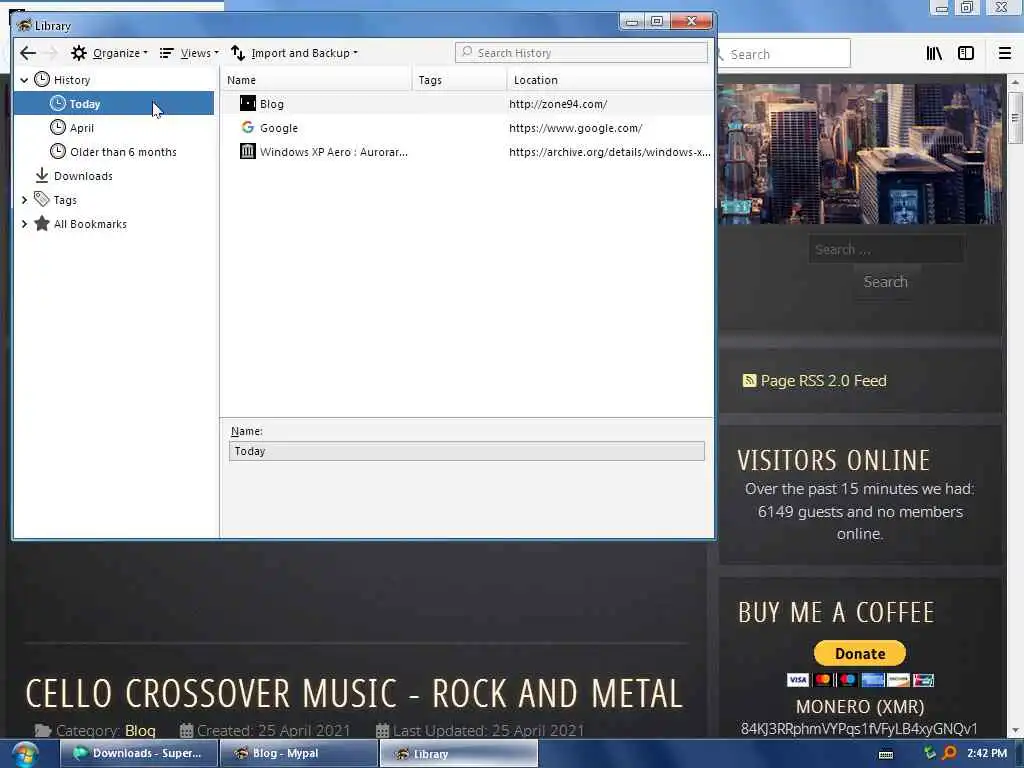The image size is (1024, 768).
Task: Click the keyboard tray icon
Action: click(x=886, y=754)
